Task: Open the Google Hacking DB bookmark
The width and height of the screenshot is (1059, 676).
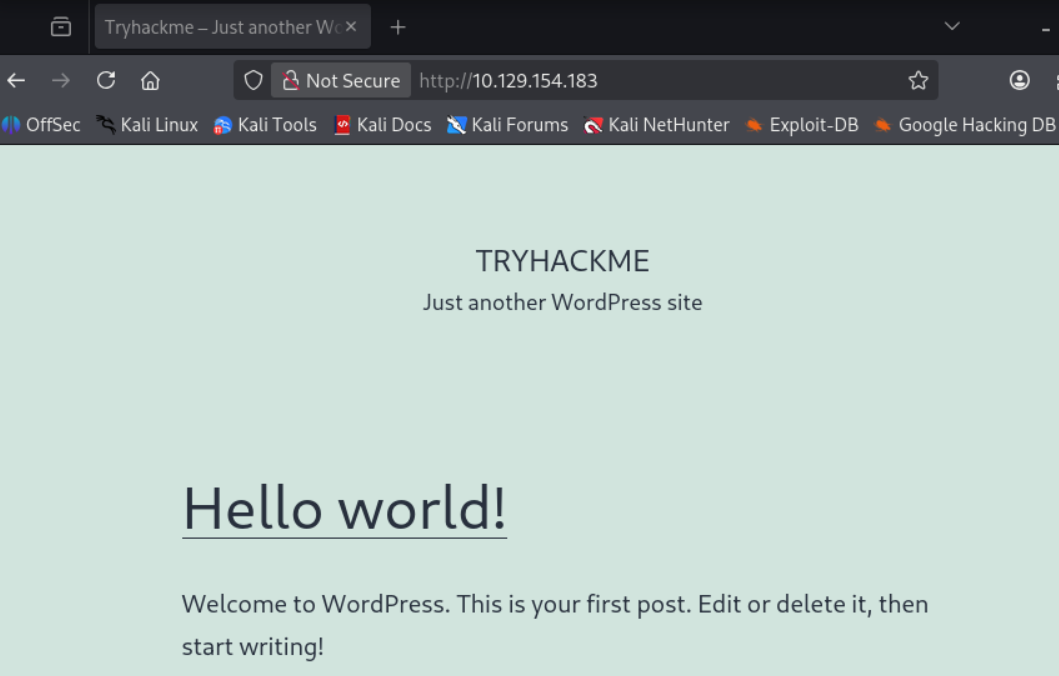Action: [965, 125]
